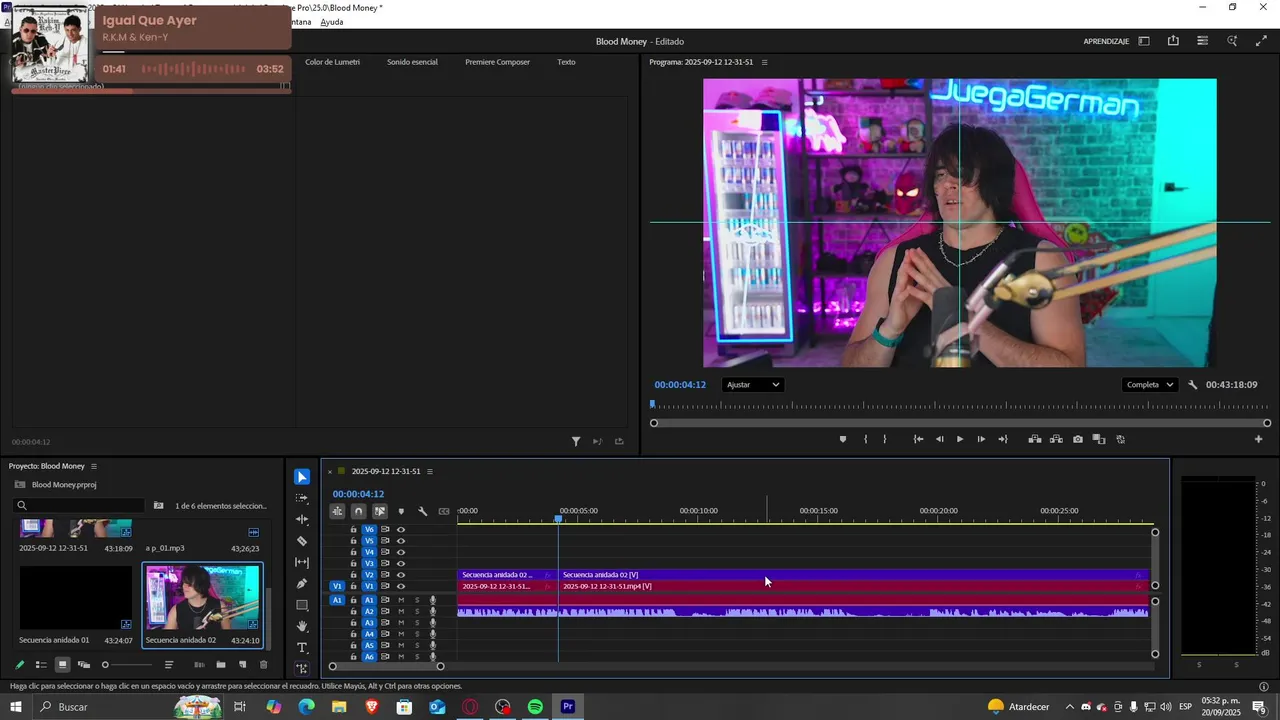Click Mark Out bracket button
Image resolution: width=1280 pixels, height=720 pixels.
(x=884, y=439)
